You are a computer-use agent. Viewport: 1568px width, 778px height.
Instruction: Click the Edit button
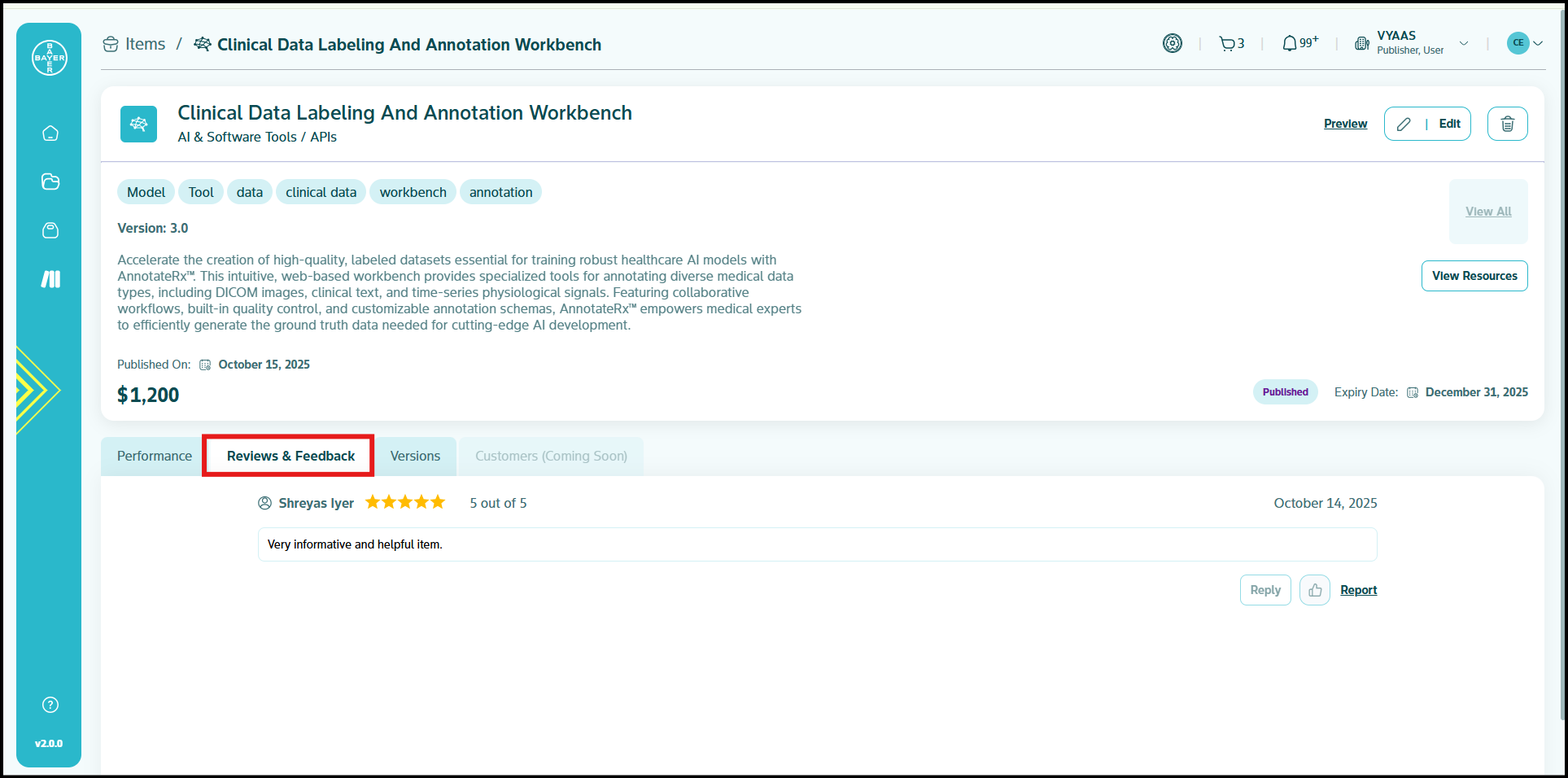pos(1427,124)
